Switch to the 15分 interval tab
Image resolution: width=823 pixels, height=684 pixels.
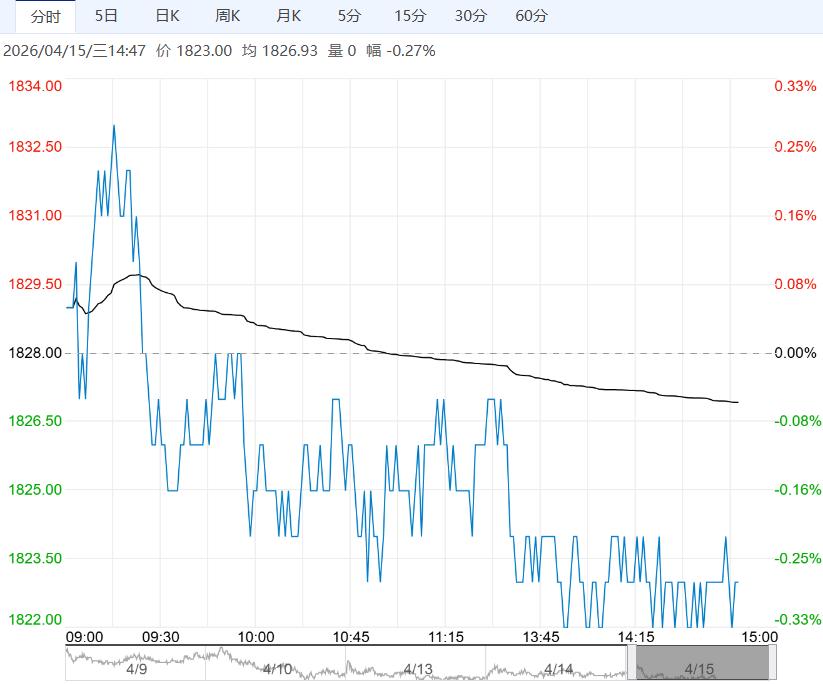point(409,16)
